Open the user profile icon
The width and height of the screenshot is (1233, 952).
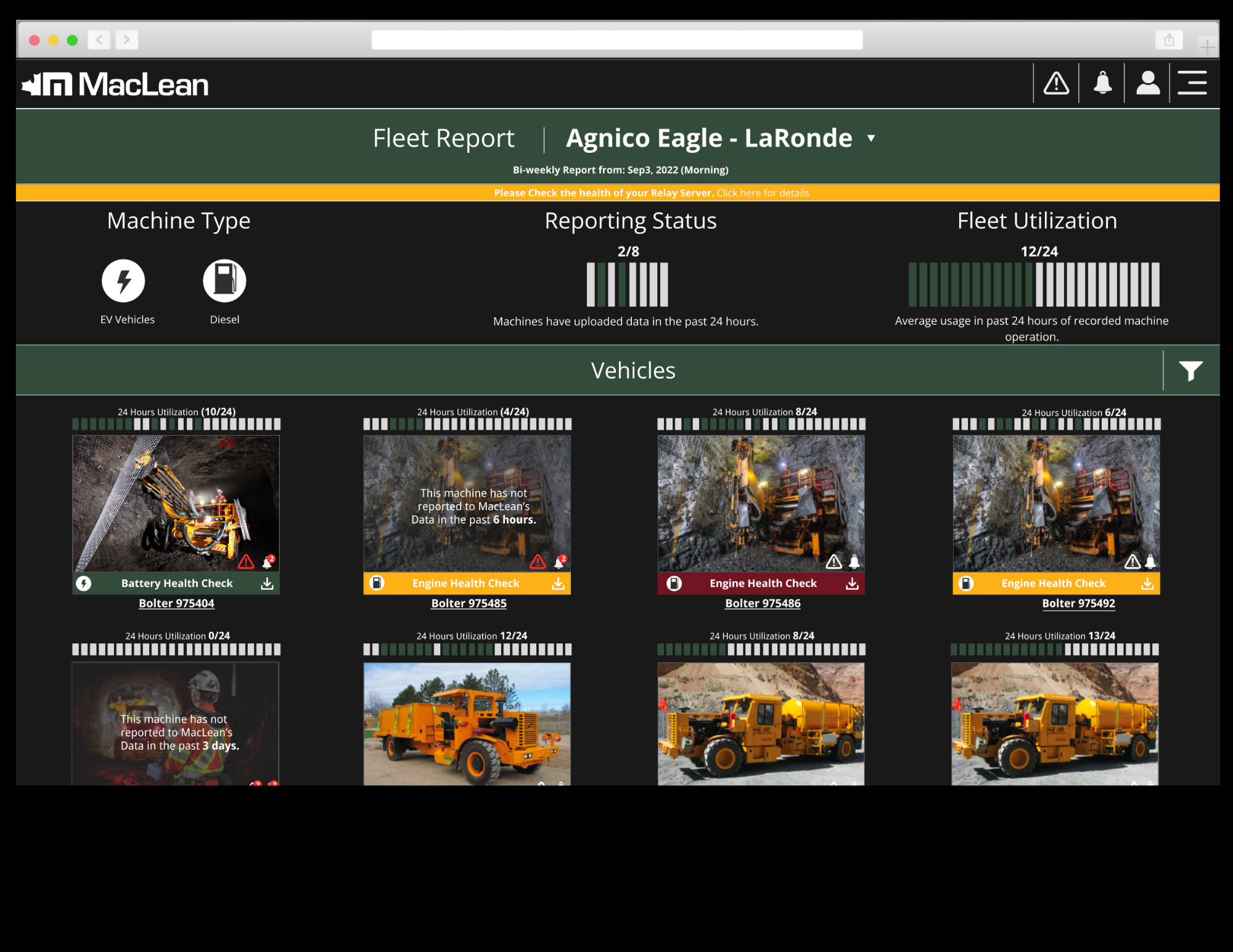tap(1147, 83)
